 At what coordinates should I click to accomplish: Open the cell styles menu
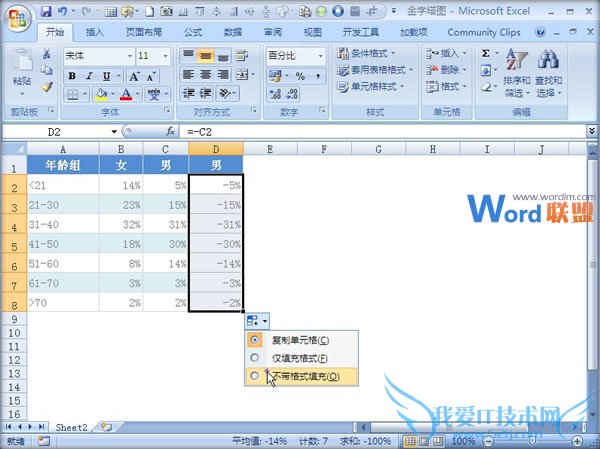click(370, 87)
